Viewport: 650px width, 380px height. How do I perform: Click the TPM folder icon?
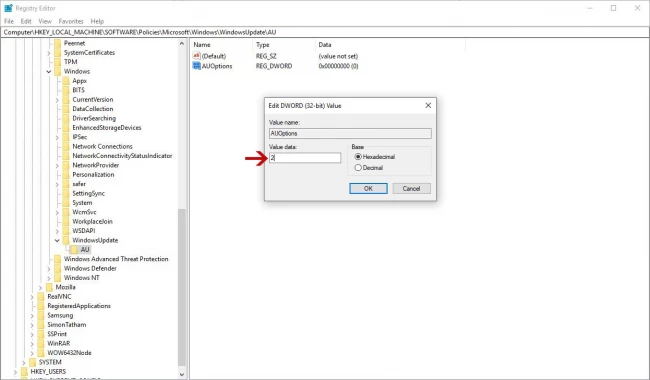pyautogui.click(x=57, y=62)
